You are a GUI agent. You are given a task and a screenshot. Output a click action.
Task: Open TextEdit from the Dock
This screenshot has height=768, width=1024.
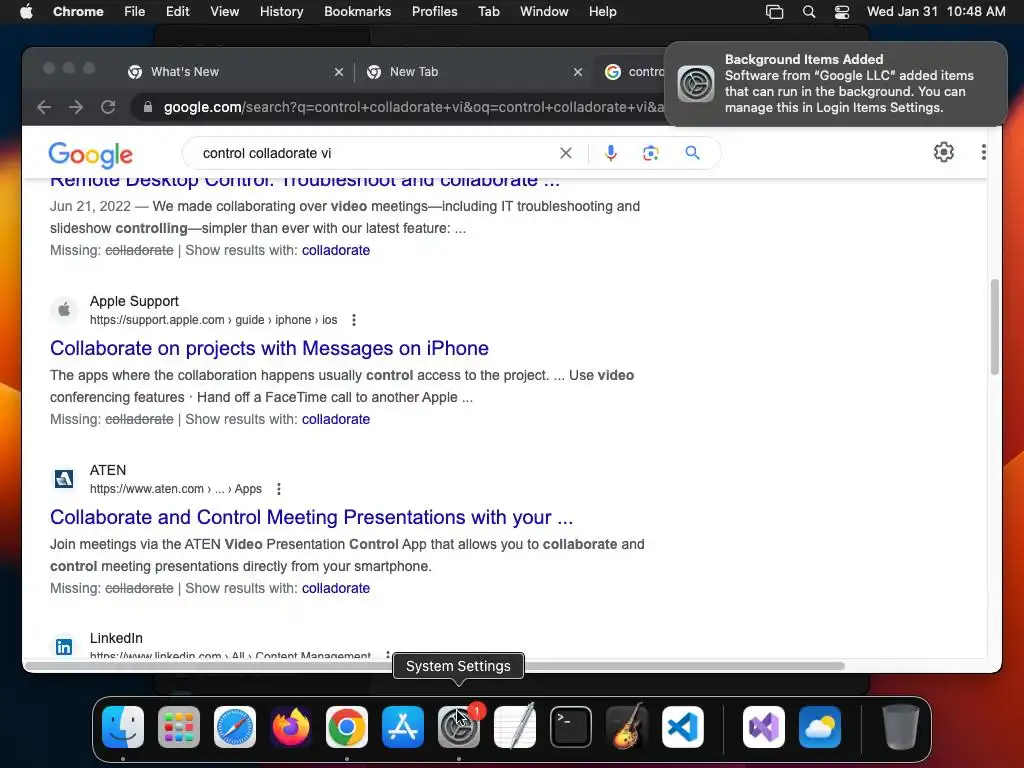(515, 727)
